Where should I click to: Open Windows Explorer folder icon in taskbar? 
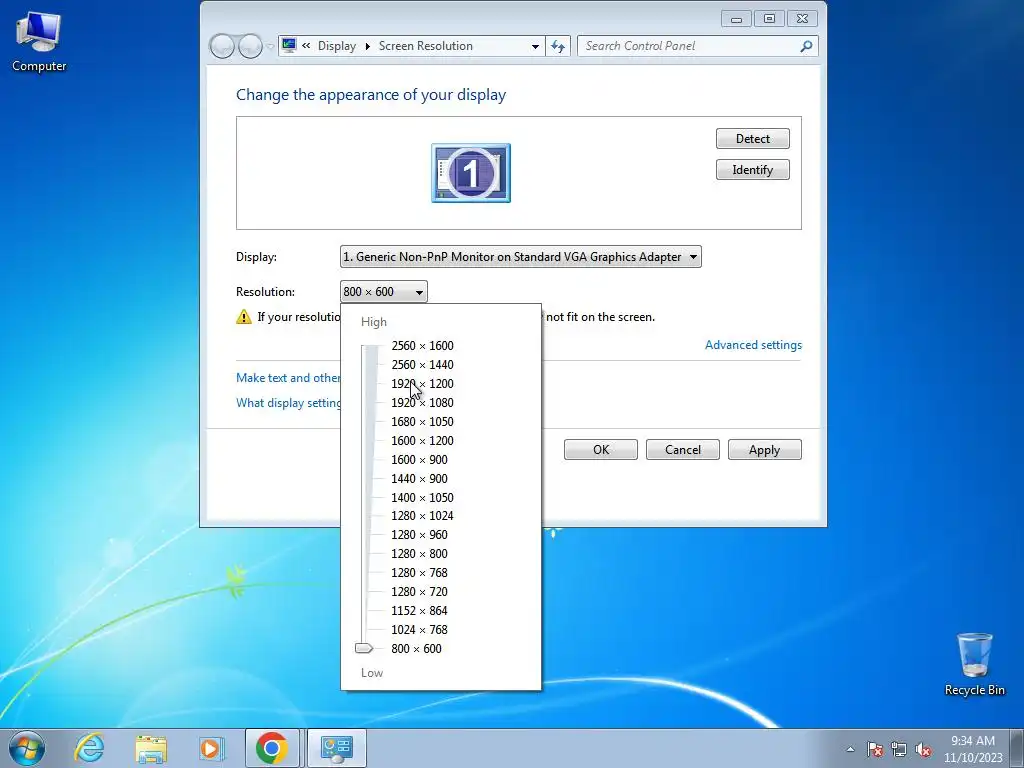pyautogui.click(x=151, y=748)
